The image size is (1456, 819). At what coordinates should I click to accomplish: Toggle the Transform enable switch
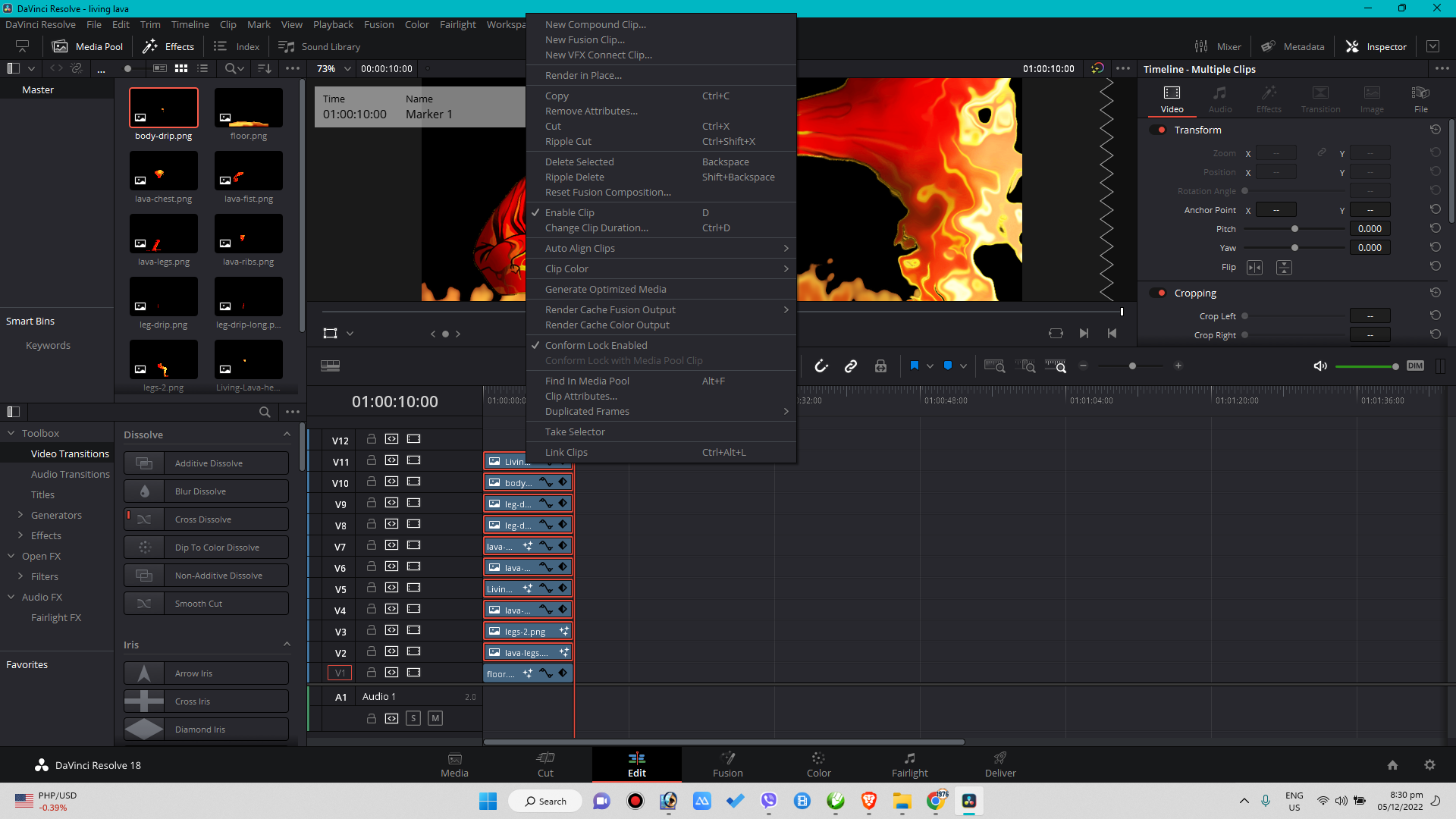pos(1158,130)
